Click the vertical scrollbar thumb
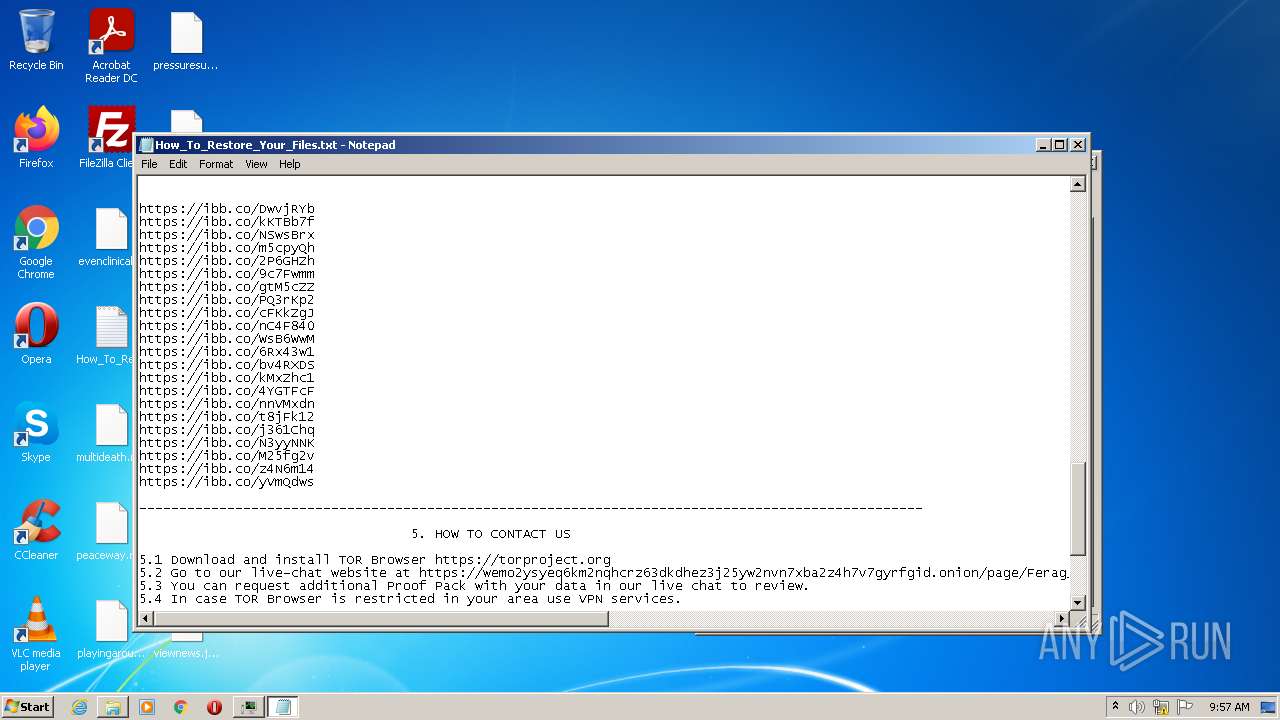 point(1078,509)
